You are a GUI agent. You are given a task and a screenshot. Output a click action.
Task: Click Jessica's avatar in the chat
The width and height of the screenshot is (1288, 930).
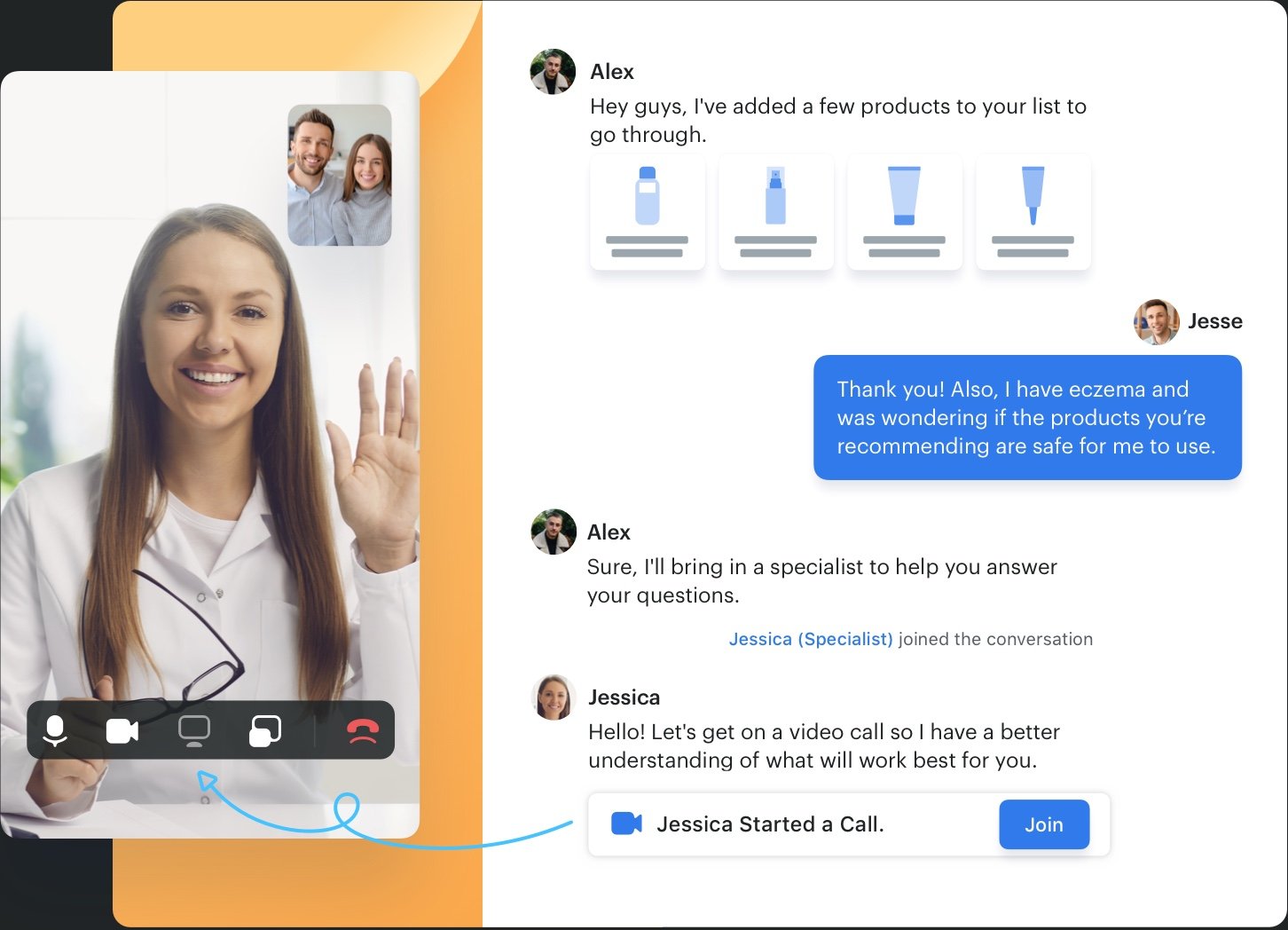[x=554, y=697]
